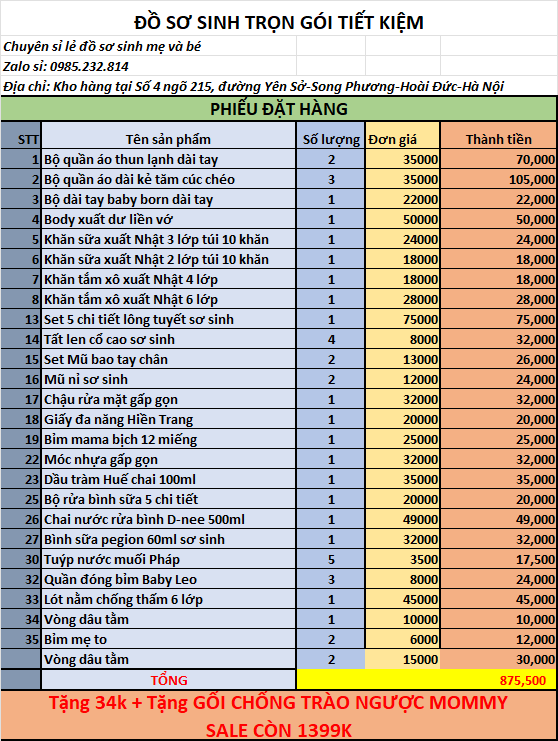Click the total amount cell 875,500
The width and height of the screenshot is (558, 741).
pos(426,680)
